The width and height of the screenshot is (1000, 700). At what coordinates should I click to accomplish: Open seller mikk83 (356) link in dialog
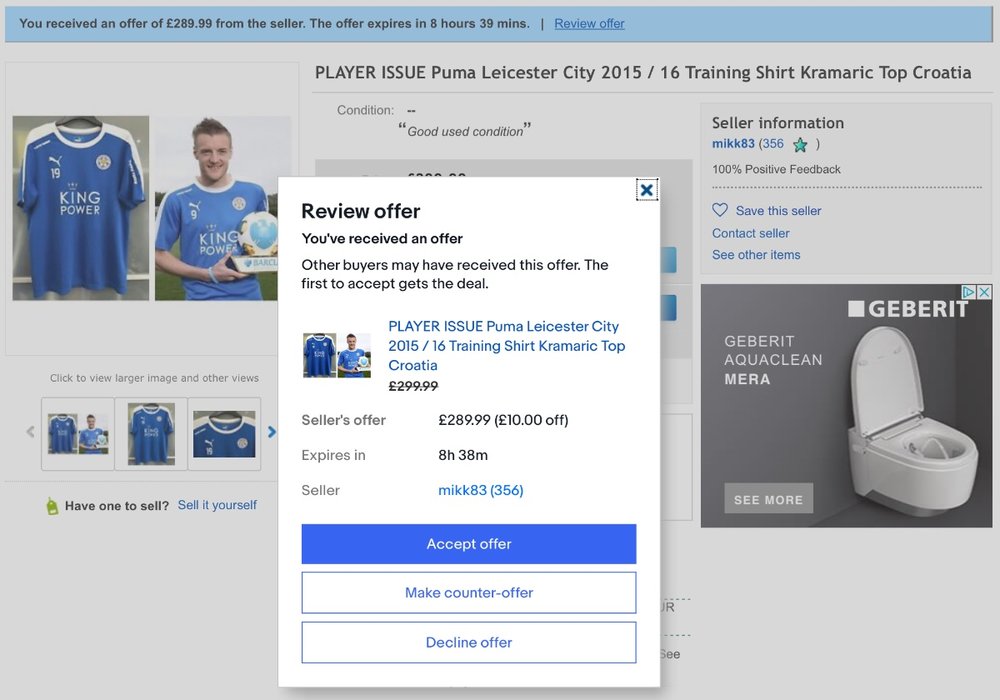point(481,490)
